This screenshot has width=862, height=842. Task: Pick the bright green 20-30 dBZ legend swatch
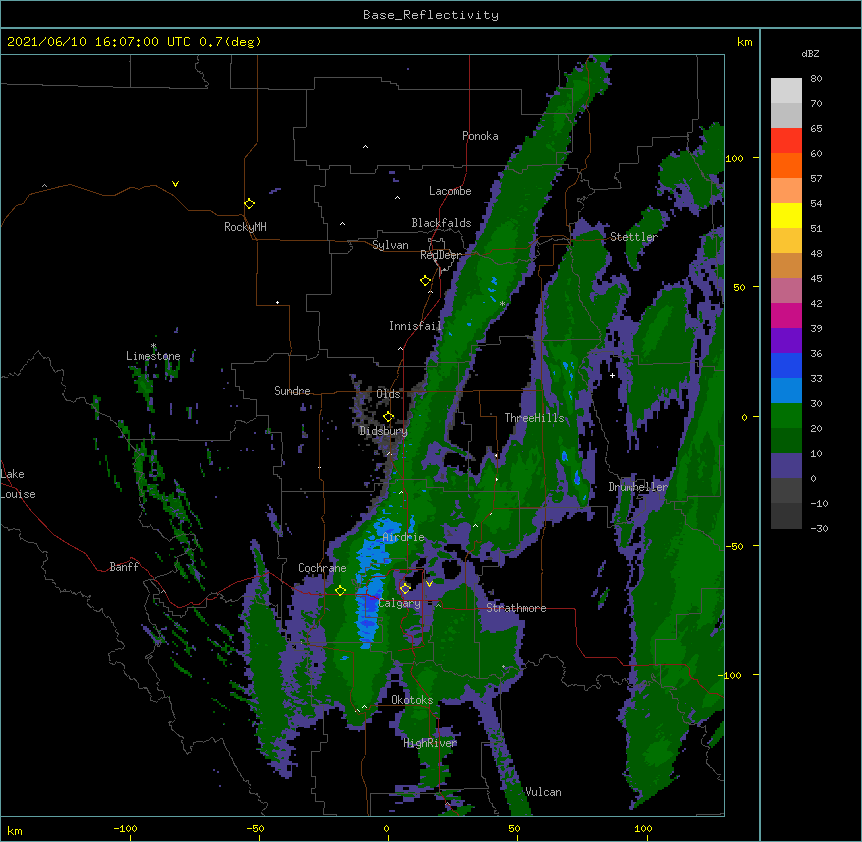(x=786, y=416)
